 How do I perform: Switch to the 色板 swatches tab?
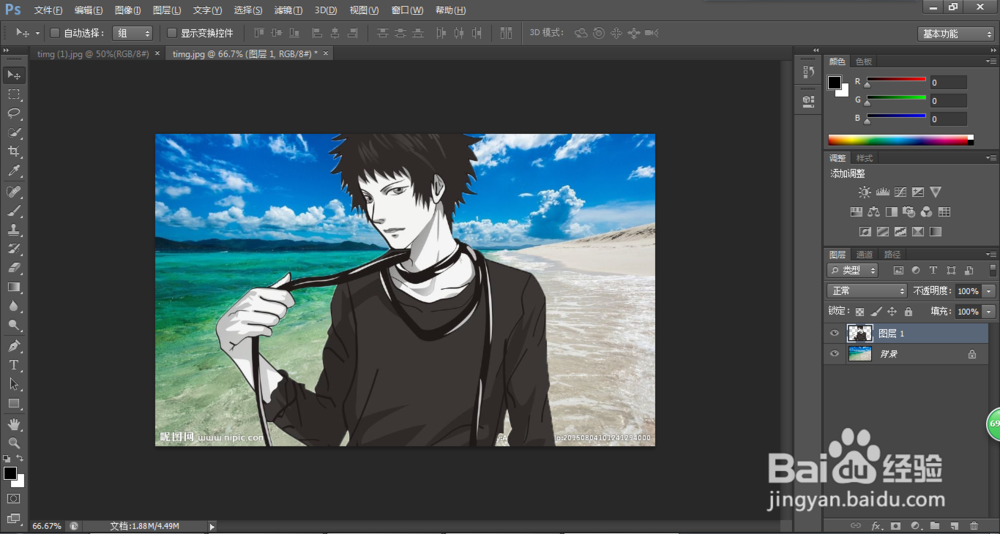[864, 61]
